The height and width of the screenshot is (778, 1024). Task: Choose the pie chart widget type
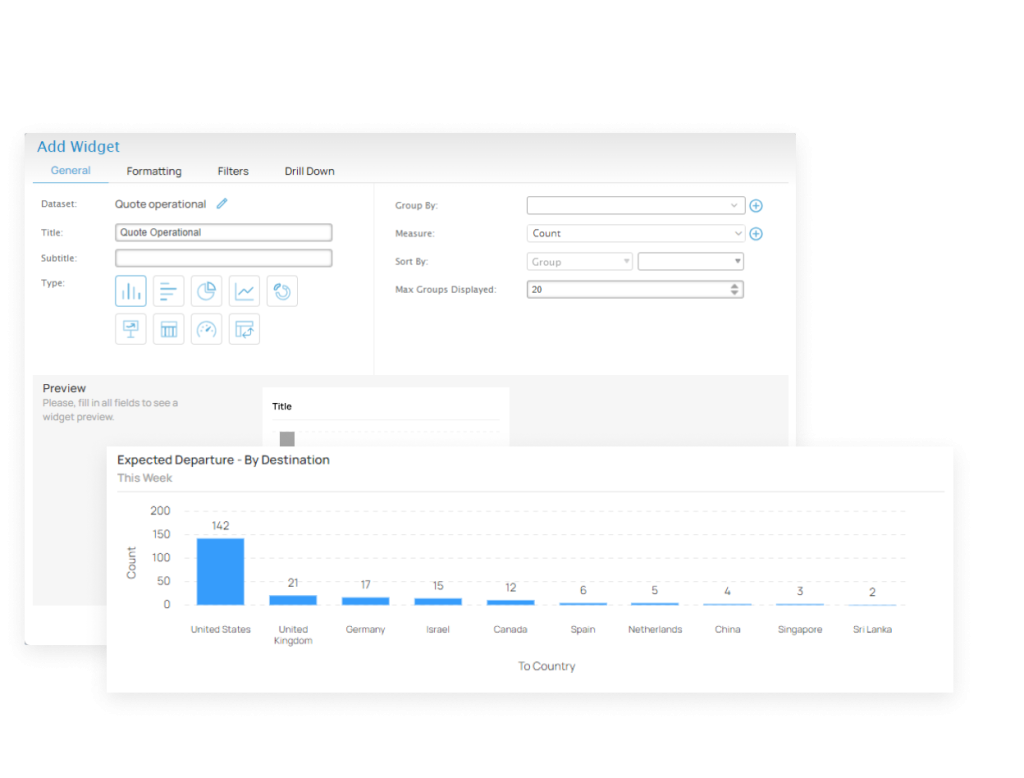tap(206, 291)
